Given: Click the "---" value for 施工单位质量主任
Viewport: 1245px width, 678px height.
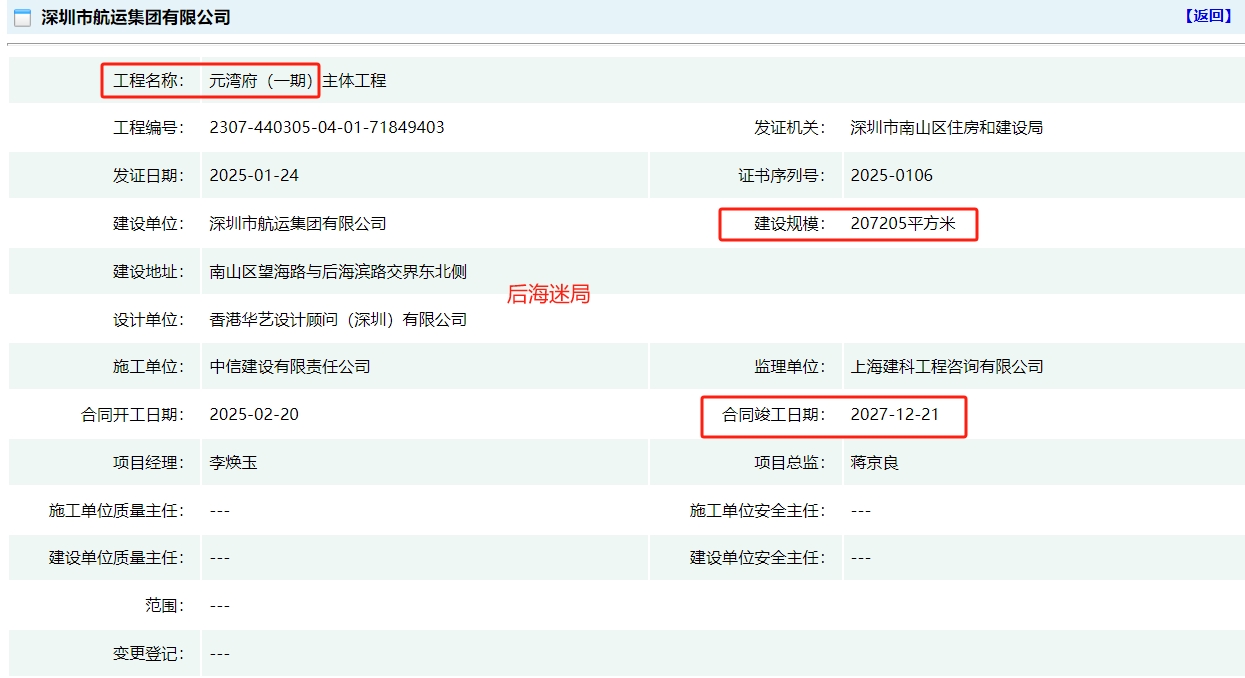Looking at the screenshot, I should click(x=220, y=511).
